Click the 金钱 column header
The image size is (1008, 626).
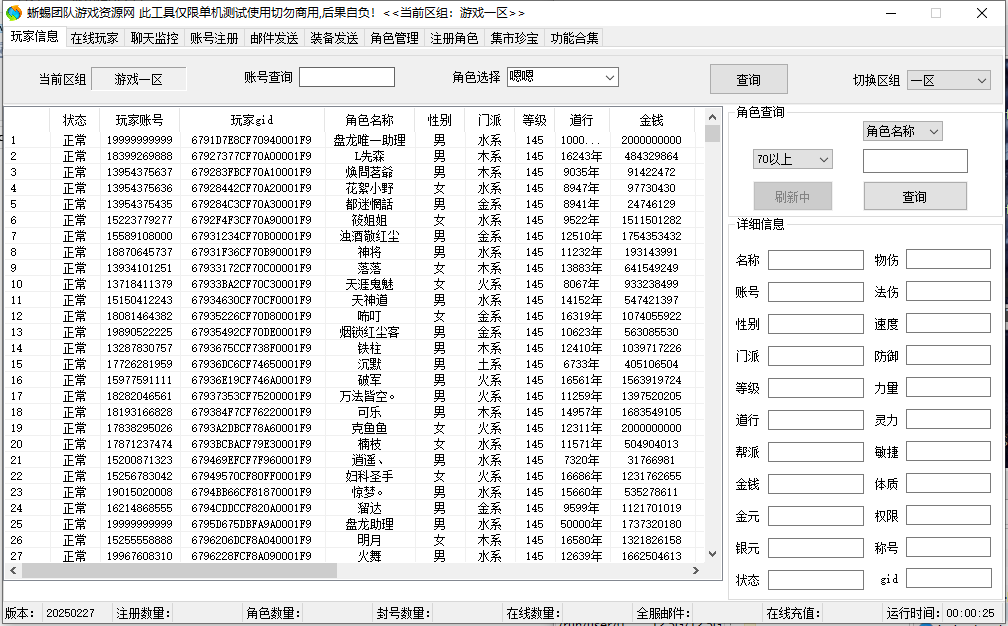[651, 120]
